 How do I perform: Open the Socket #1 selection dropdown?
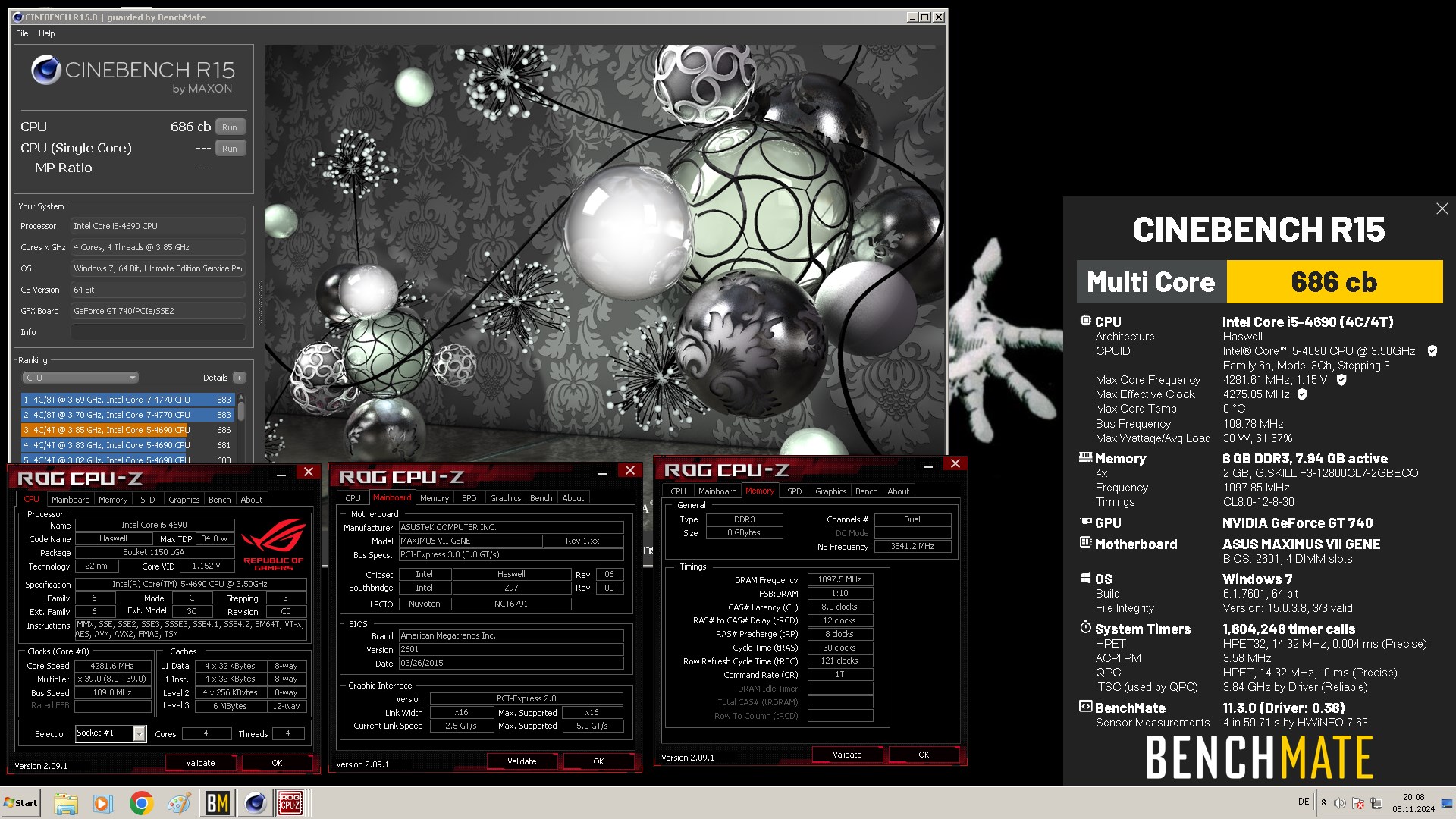click(111, 733)
